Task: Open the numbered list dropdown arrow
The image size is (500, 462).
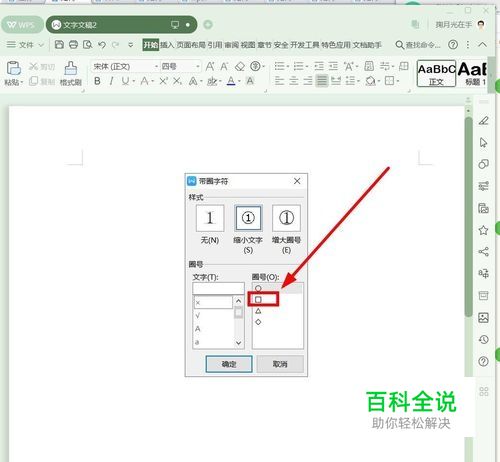Action: click(x=307, y=67)
